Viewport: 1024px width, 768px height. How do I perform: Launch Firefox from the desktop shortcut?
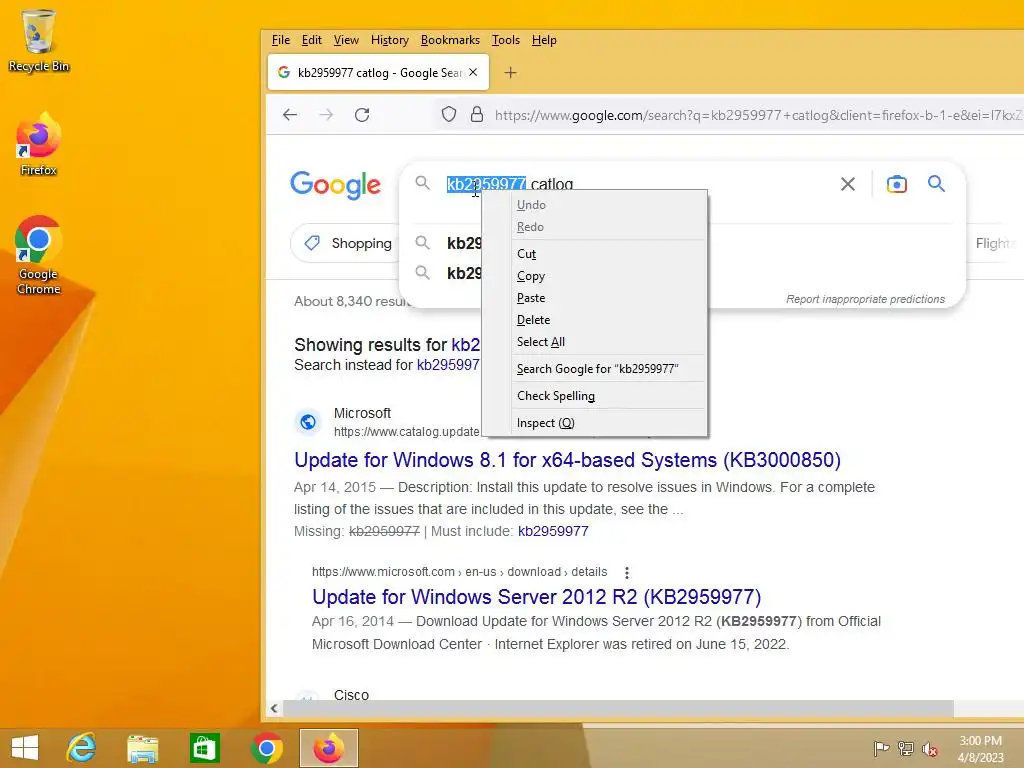(39, 145)
